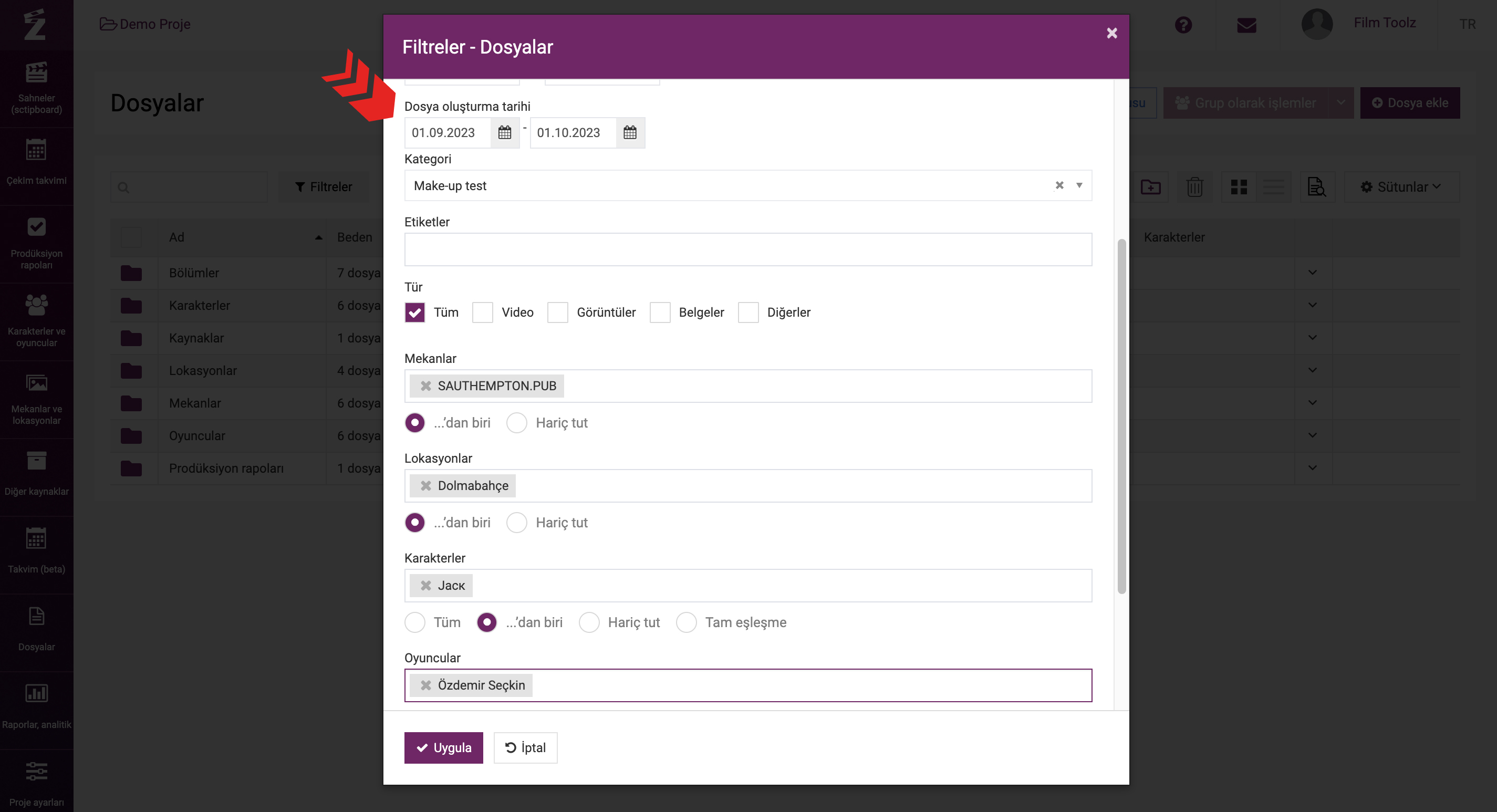Screen dimensions: 1497x812
Task: Expand the Kaynaklar row chevron
Action: pyautogui.click(x=1312, y=338)
